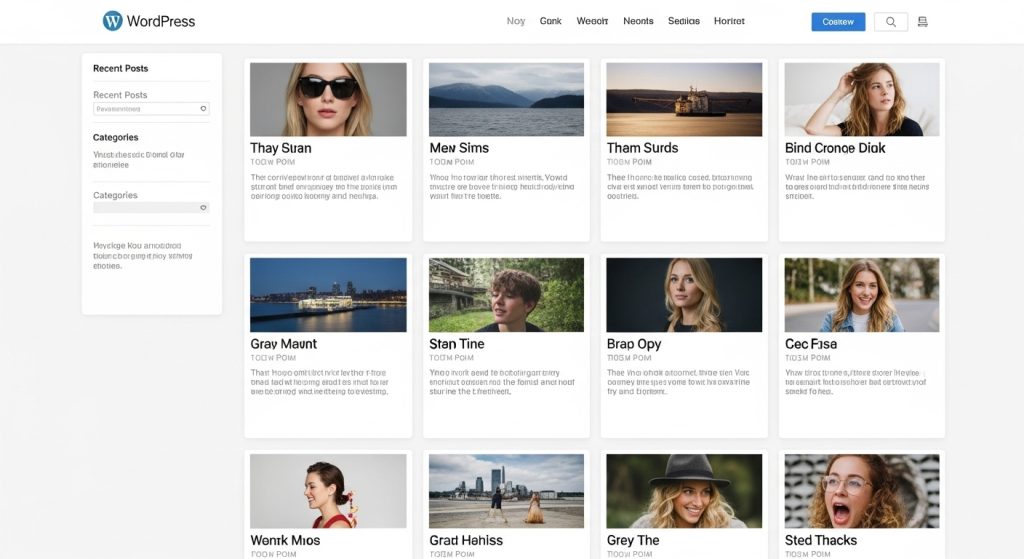This screenshot has height=559, width=1024.
Task: Open the Wenrk Mios post title
Action: [285, 541]
